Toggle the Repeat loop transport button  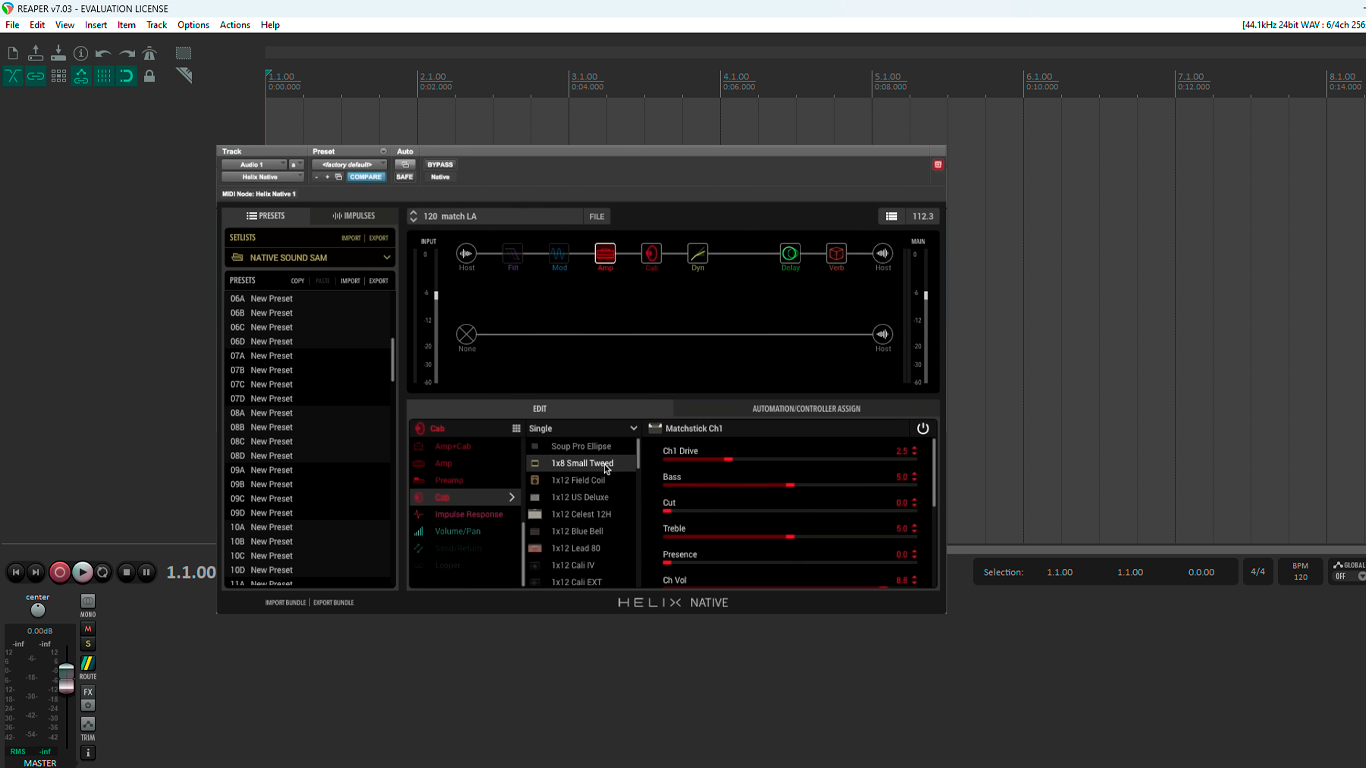click(102, 572)
